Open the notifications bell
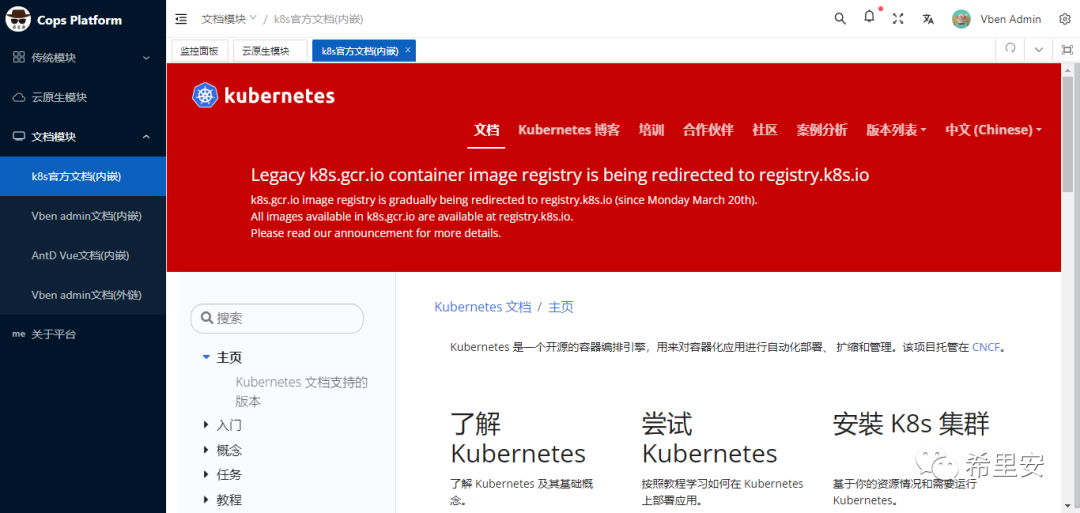This screenshot has height=513, width=1080. pos(869,17)
